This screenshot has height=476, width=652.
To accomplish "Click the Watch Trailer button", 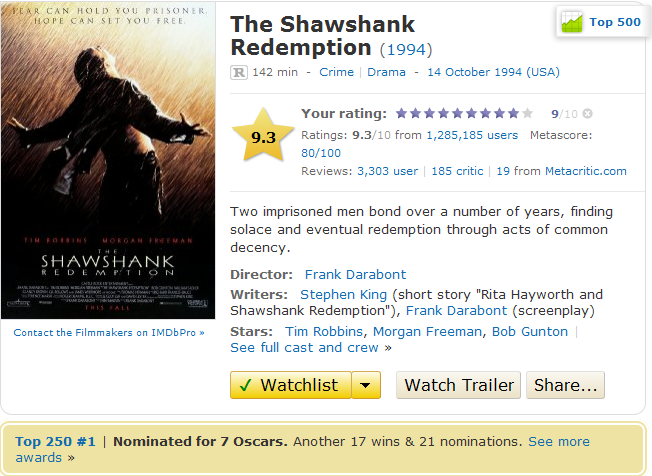I will [458, 385].
